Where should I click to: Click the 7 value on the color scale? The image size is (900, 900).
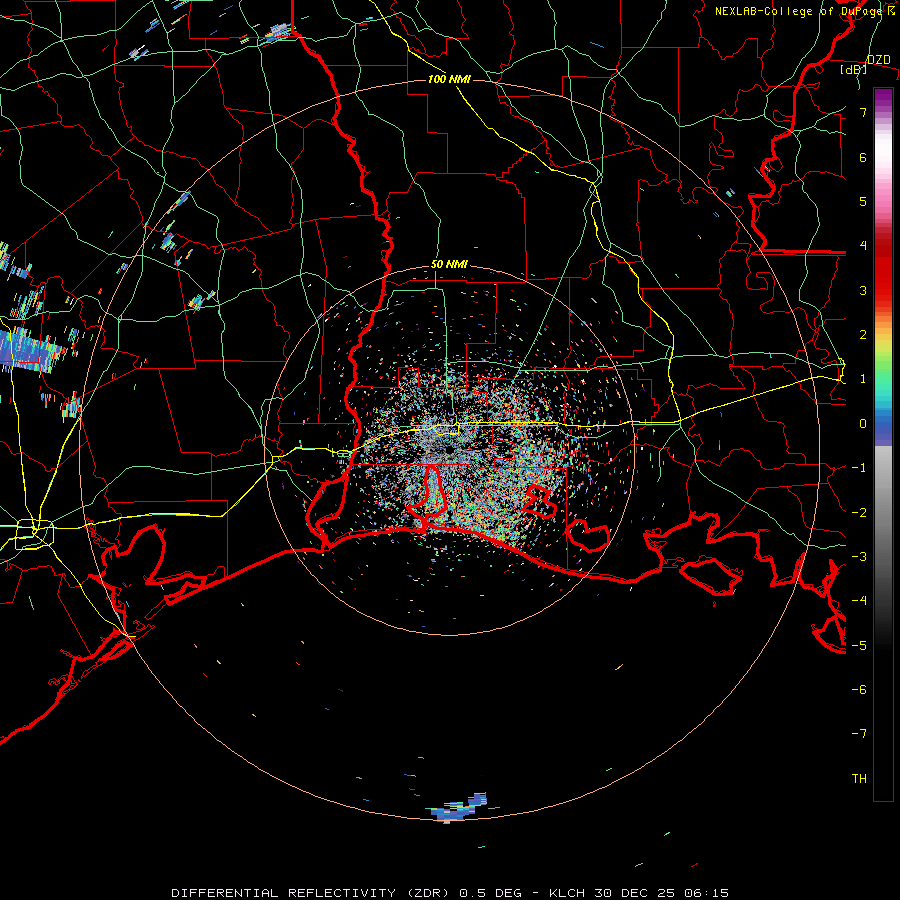coord(863,112)
